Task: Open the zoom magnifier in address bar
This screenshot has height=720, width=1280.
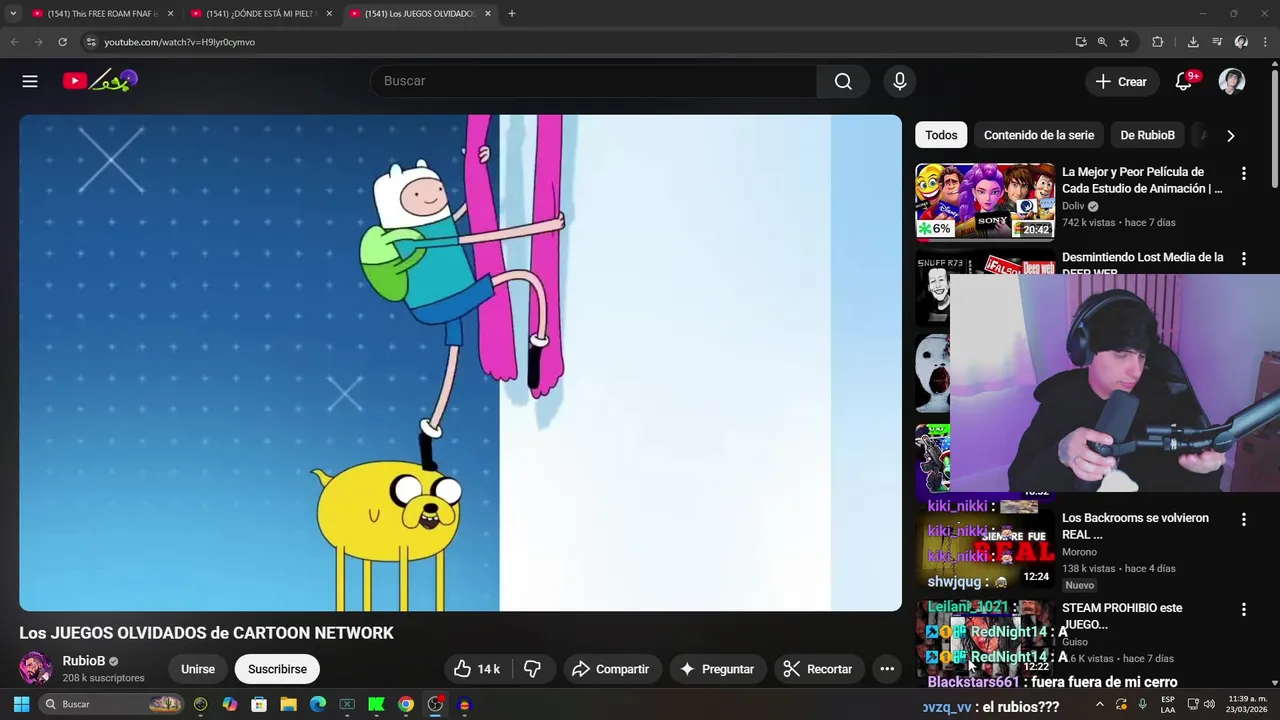Action: [1102, 42]
